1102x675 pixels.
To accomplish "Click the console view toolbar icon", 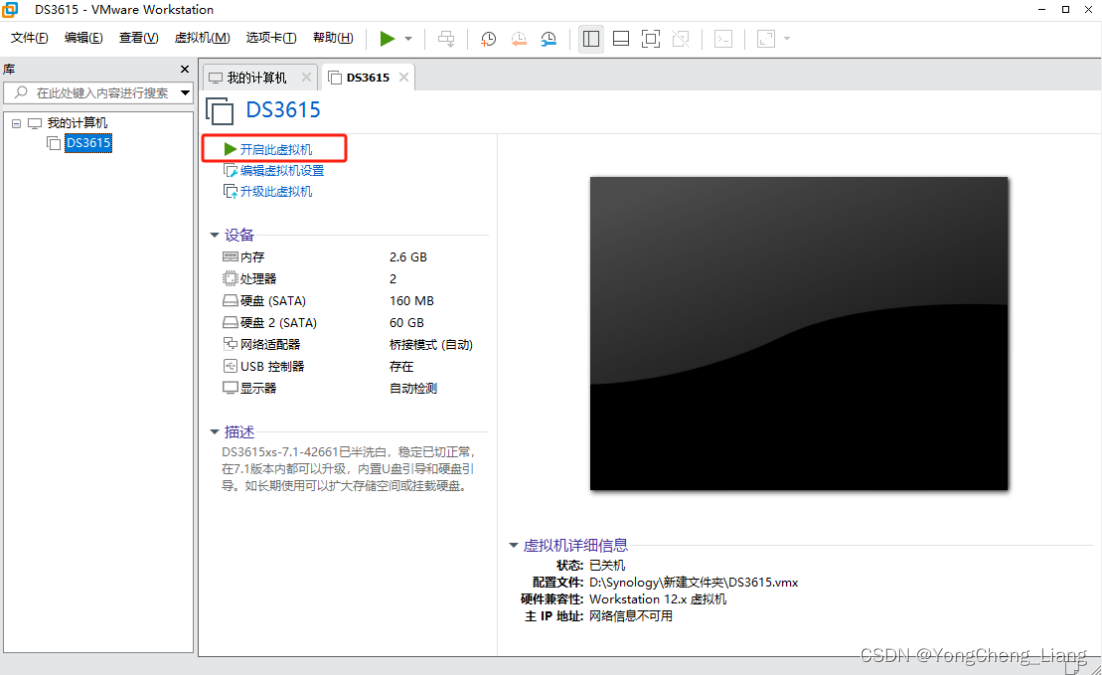I will coord(723,39).
